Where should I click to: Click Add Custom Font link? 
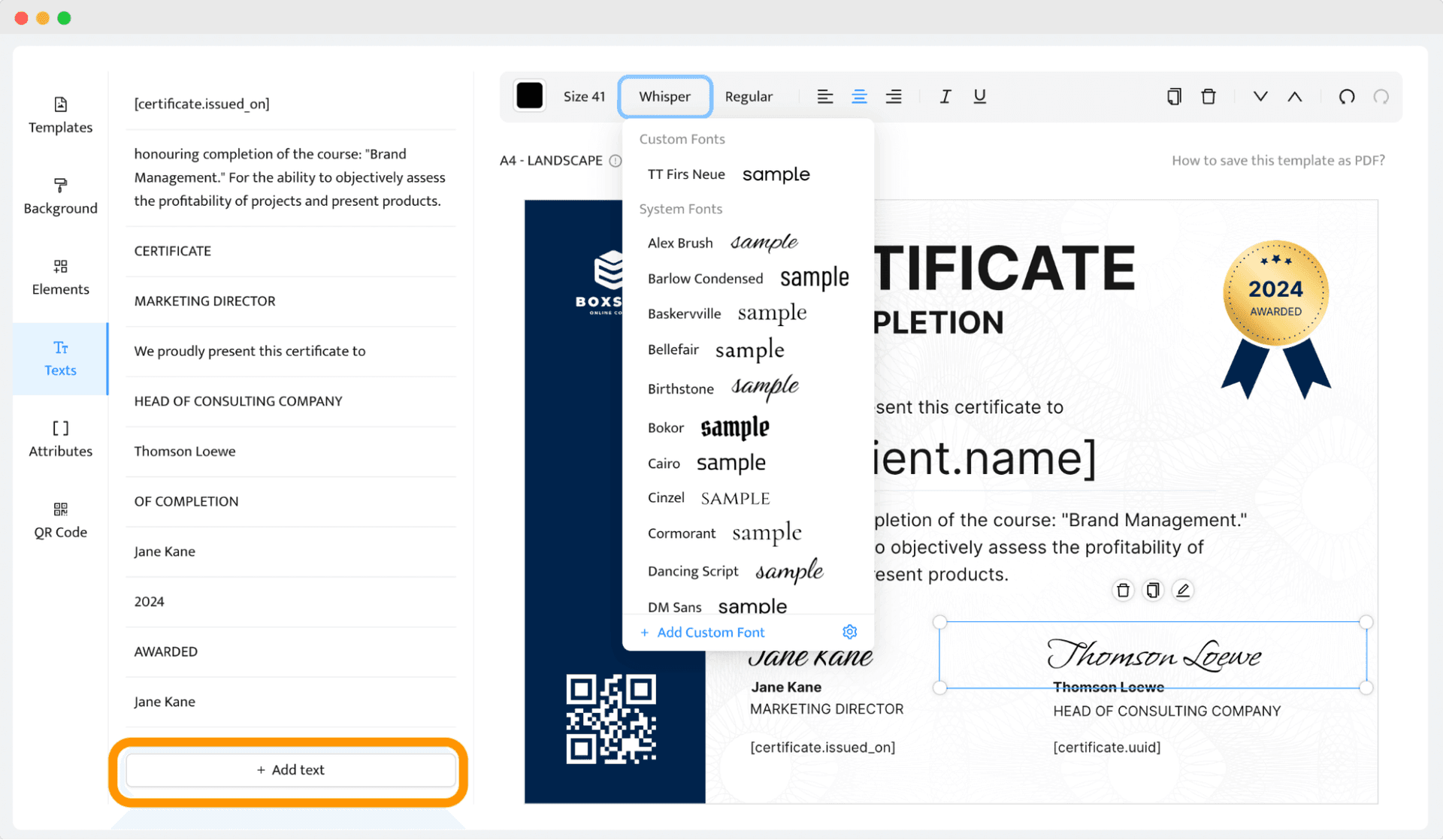702,632
